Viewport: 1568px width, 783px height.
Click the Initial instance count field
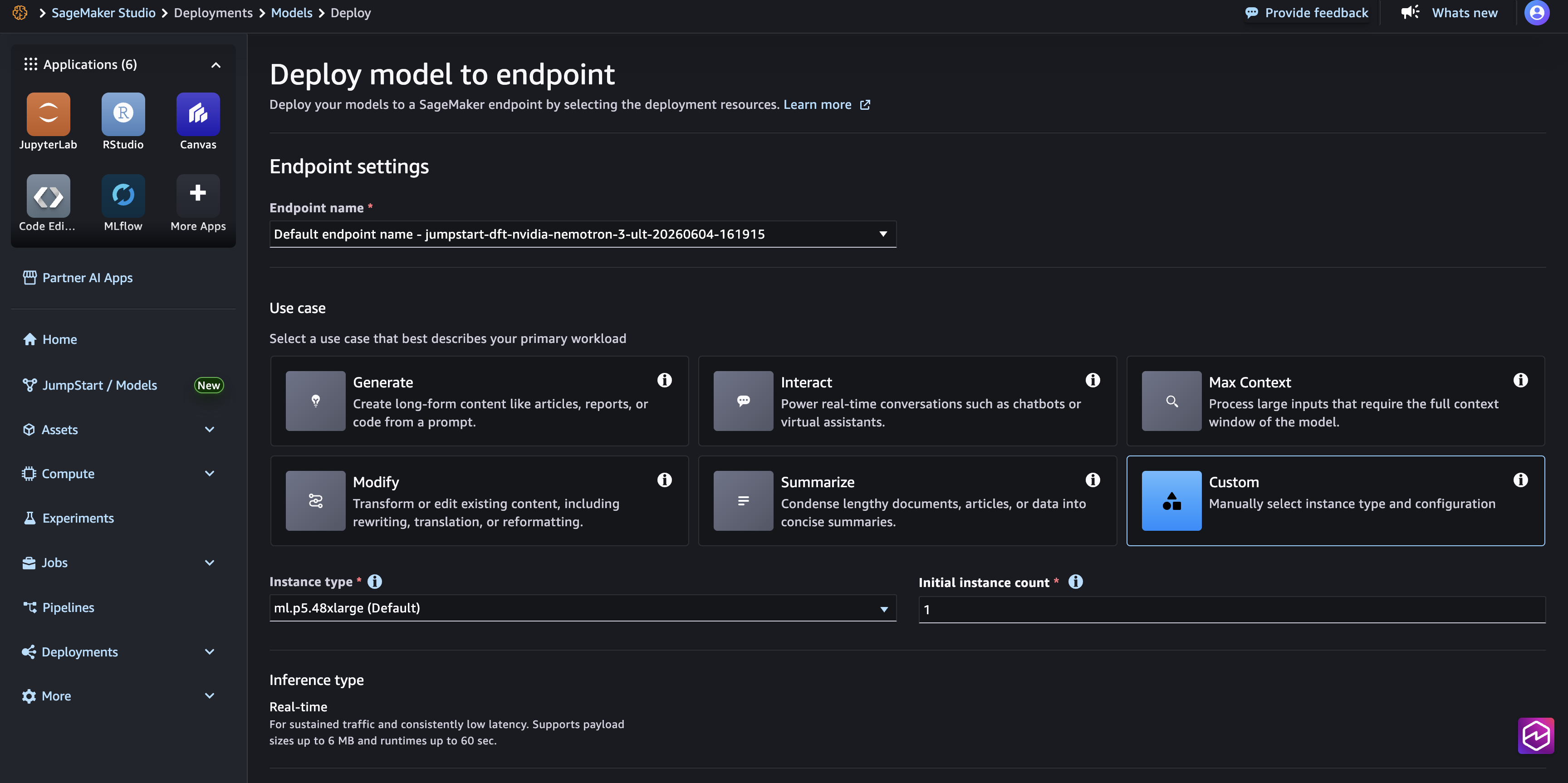point(1231,610)
